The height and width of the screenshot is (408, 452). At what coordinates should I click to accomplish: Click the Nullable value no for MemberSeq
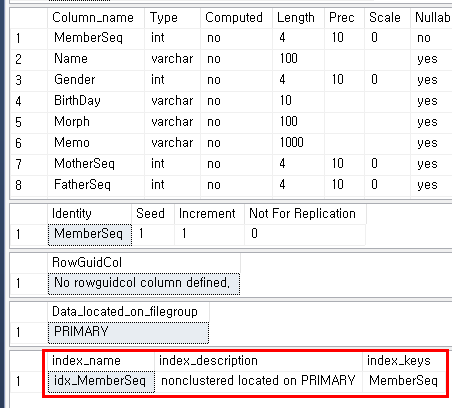point(431,38)
